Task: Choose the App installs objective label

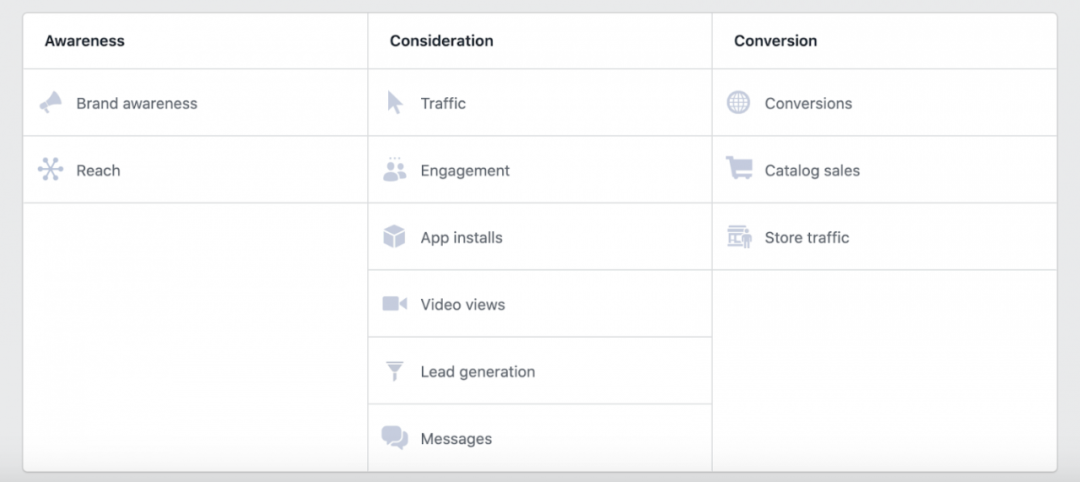Action: pos(461,237)
